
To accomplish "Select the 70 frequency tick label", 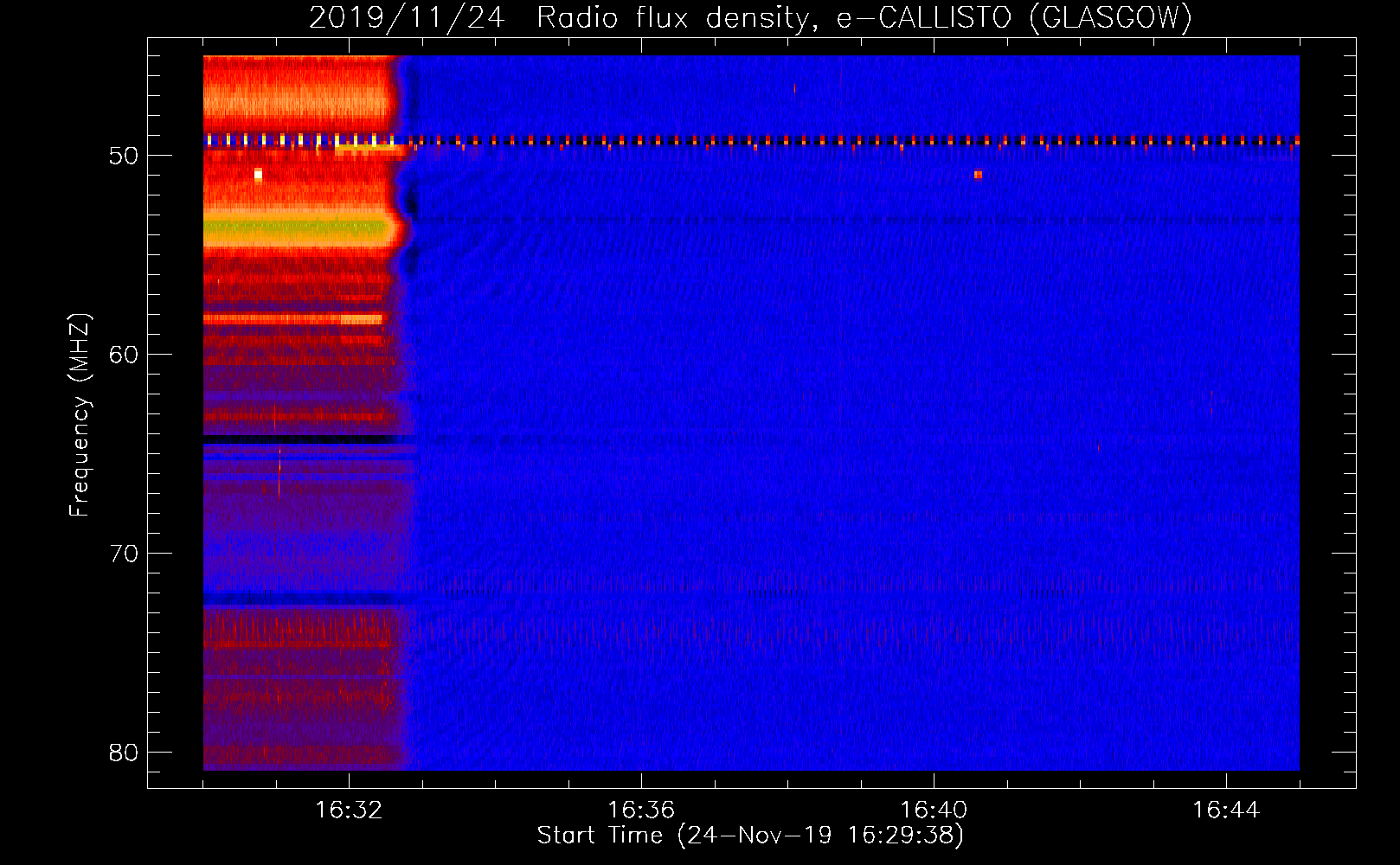I will pos(125,554).
